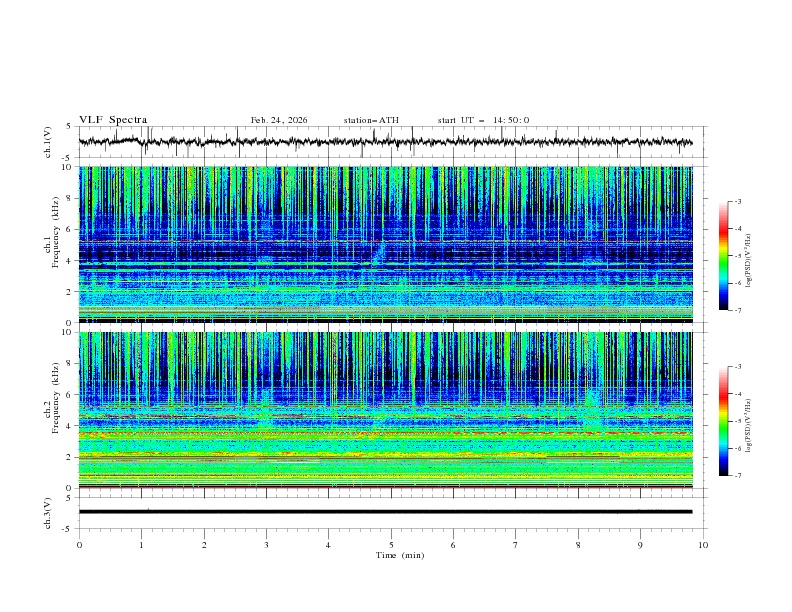Click the "4" kHz tick on ch.2 spectrogram
Screen dimensions: 792x612
(70, 426)
